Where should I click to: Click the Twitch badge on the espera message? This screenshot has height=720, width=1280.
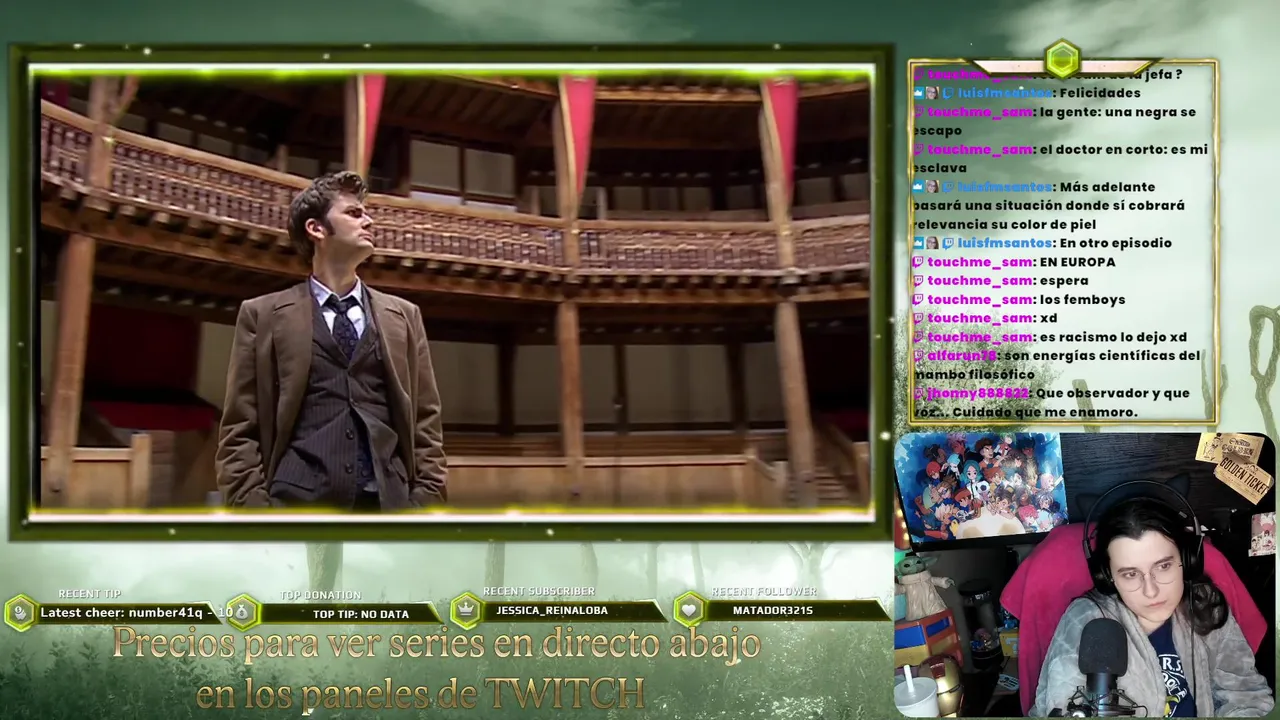pos(919,281)
